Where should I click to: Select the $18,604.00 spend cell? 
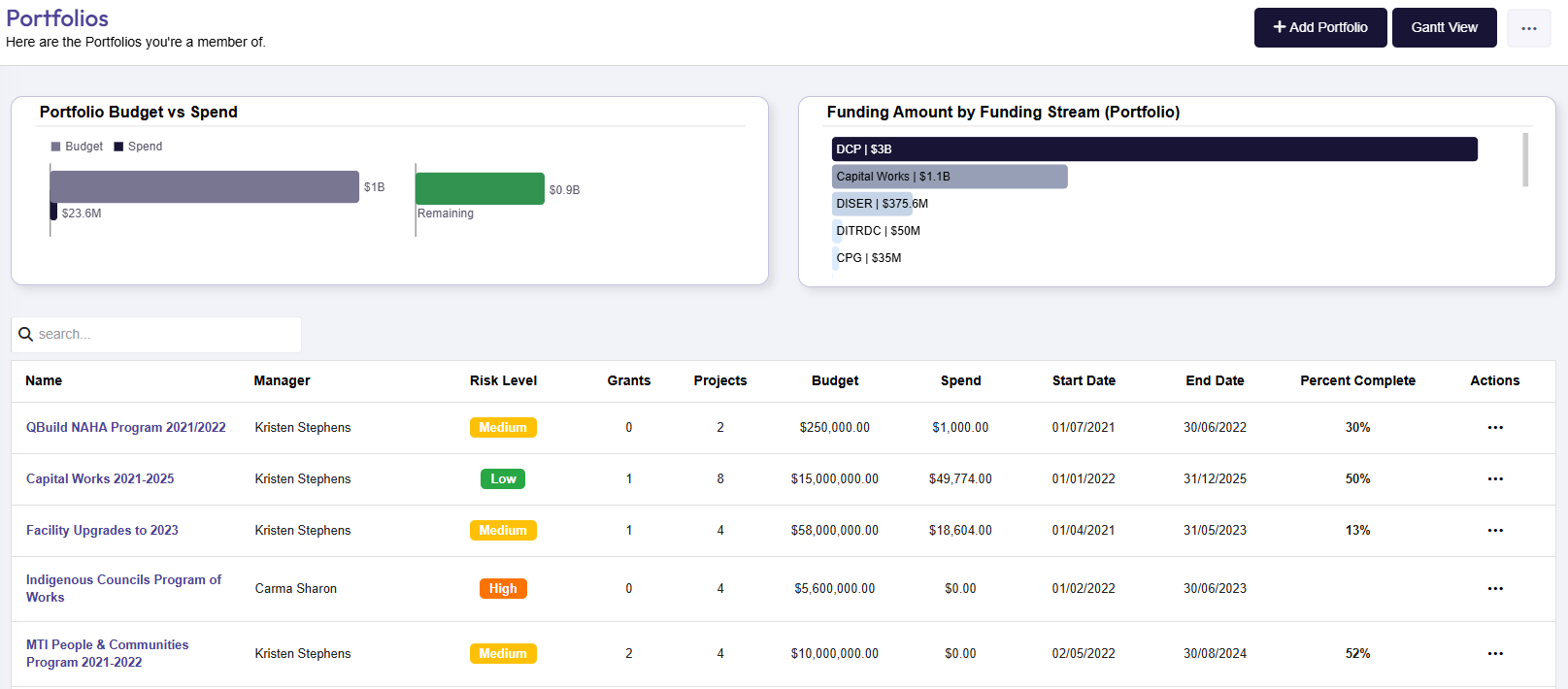pyautogui.click(x=960, y=530)
